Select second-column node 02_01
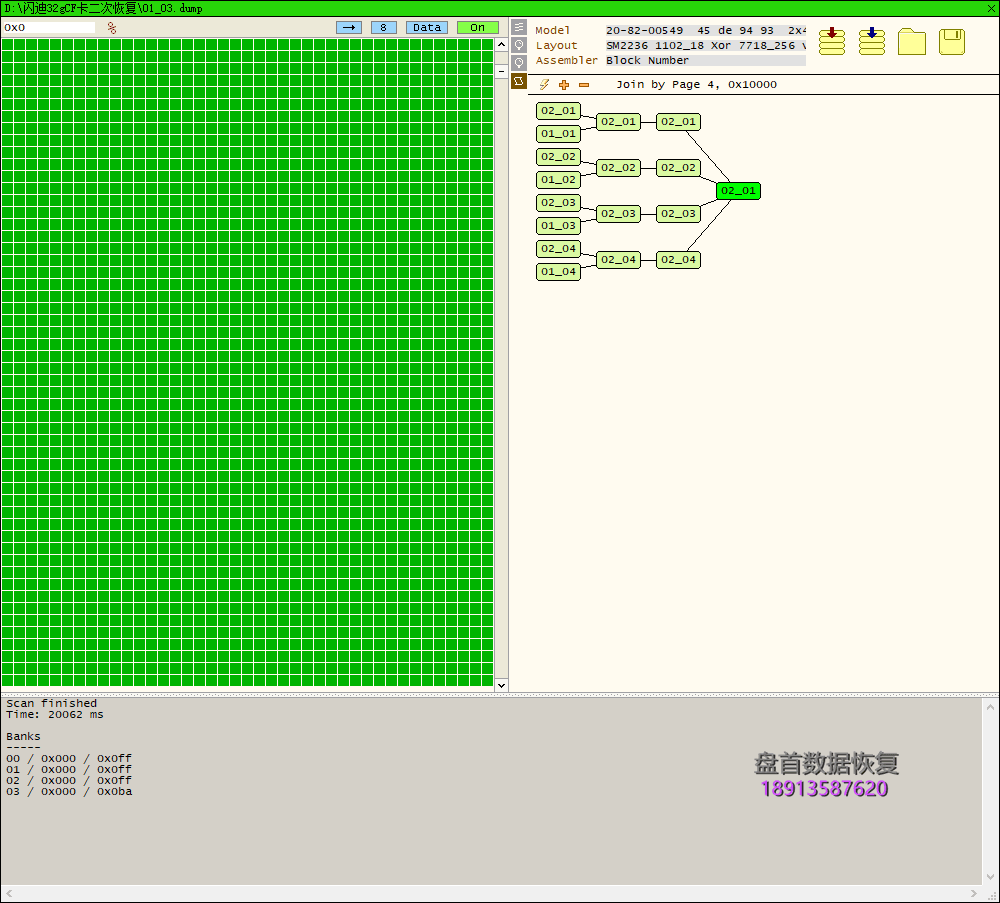 coord(618,122)
